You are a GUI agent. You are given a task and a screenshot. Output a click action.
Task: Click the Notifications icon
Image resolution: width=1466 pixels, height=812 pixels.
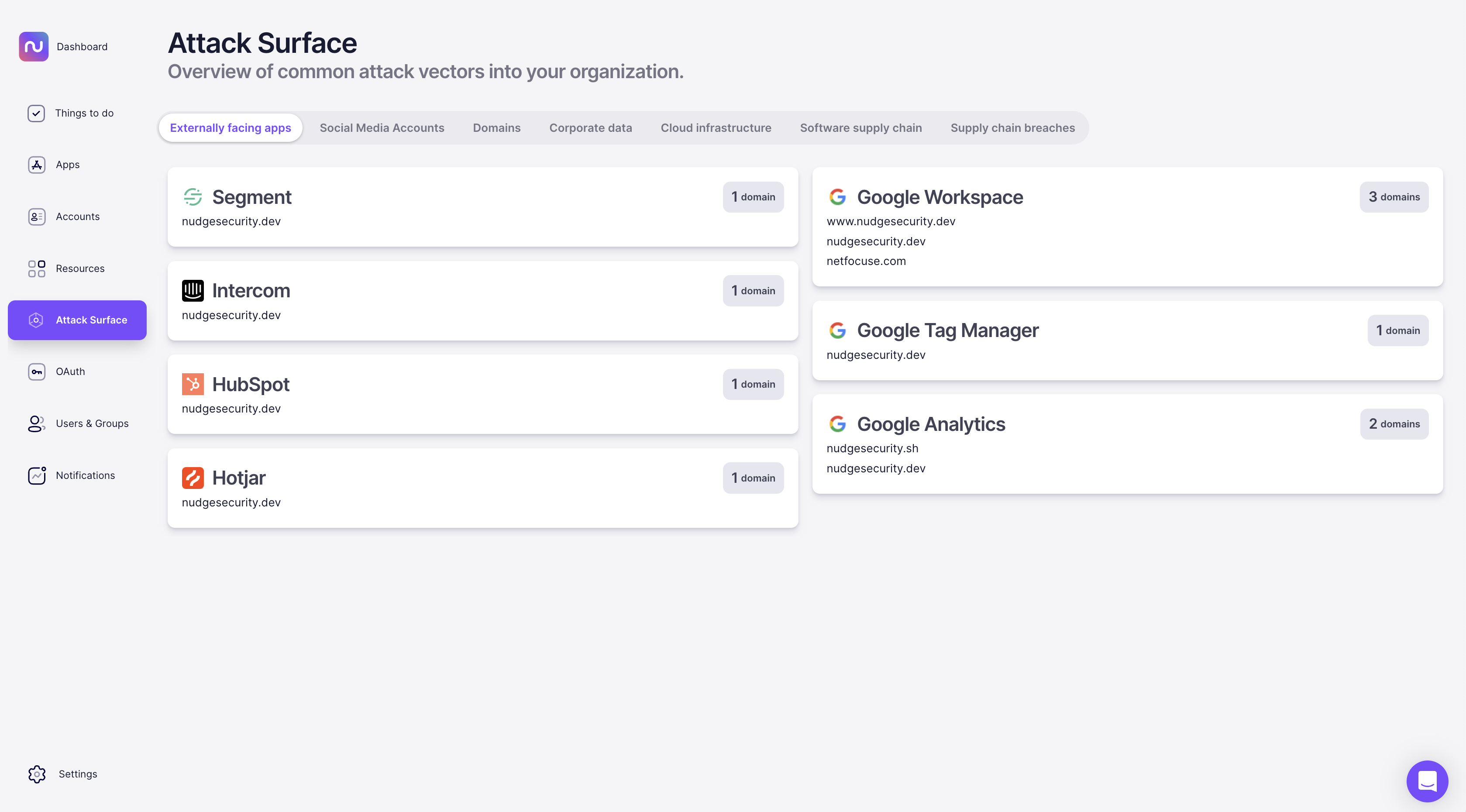point(36,475)
